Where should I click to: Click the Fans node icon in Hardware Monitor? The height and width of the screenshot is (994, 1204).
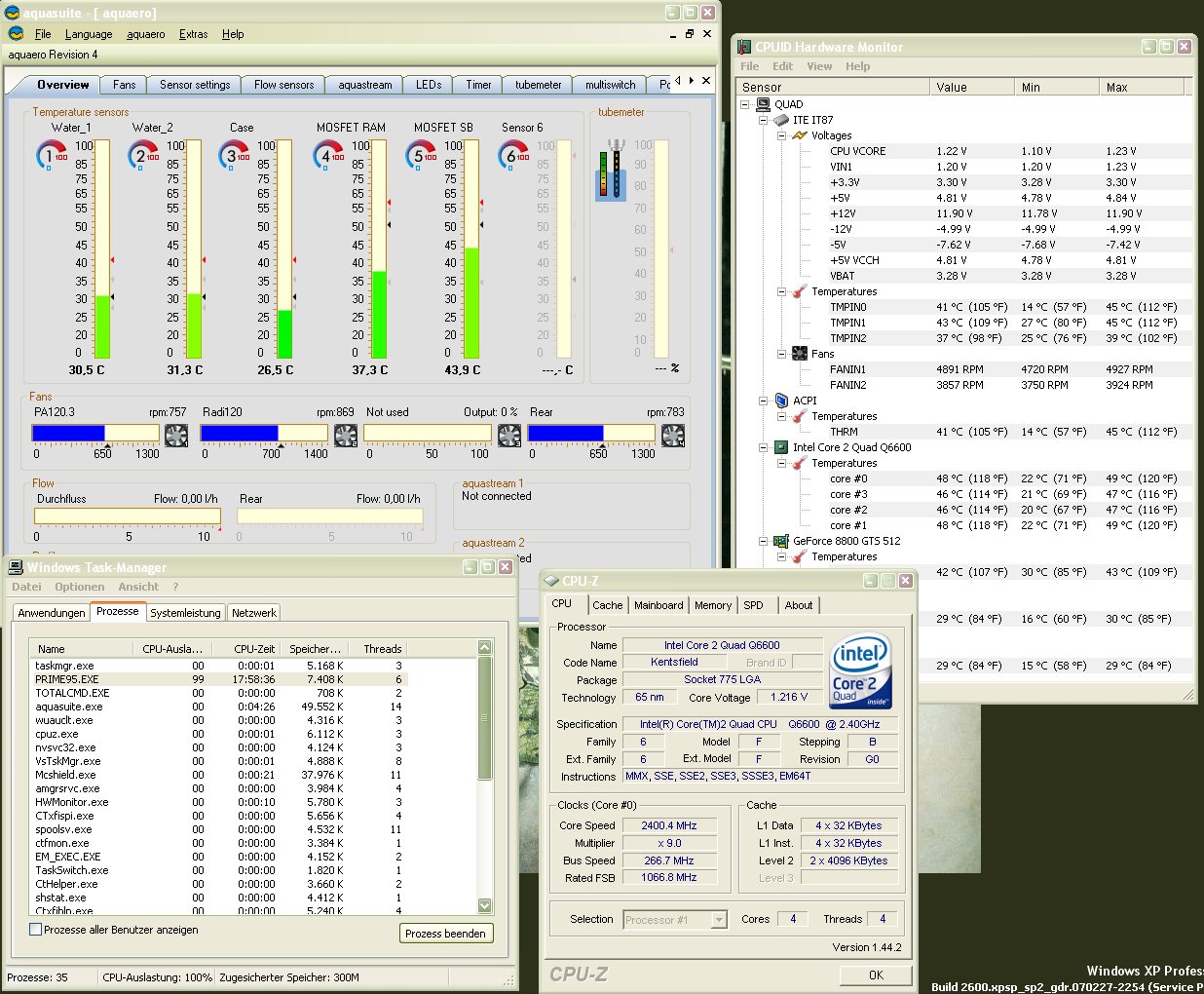800,354
